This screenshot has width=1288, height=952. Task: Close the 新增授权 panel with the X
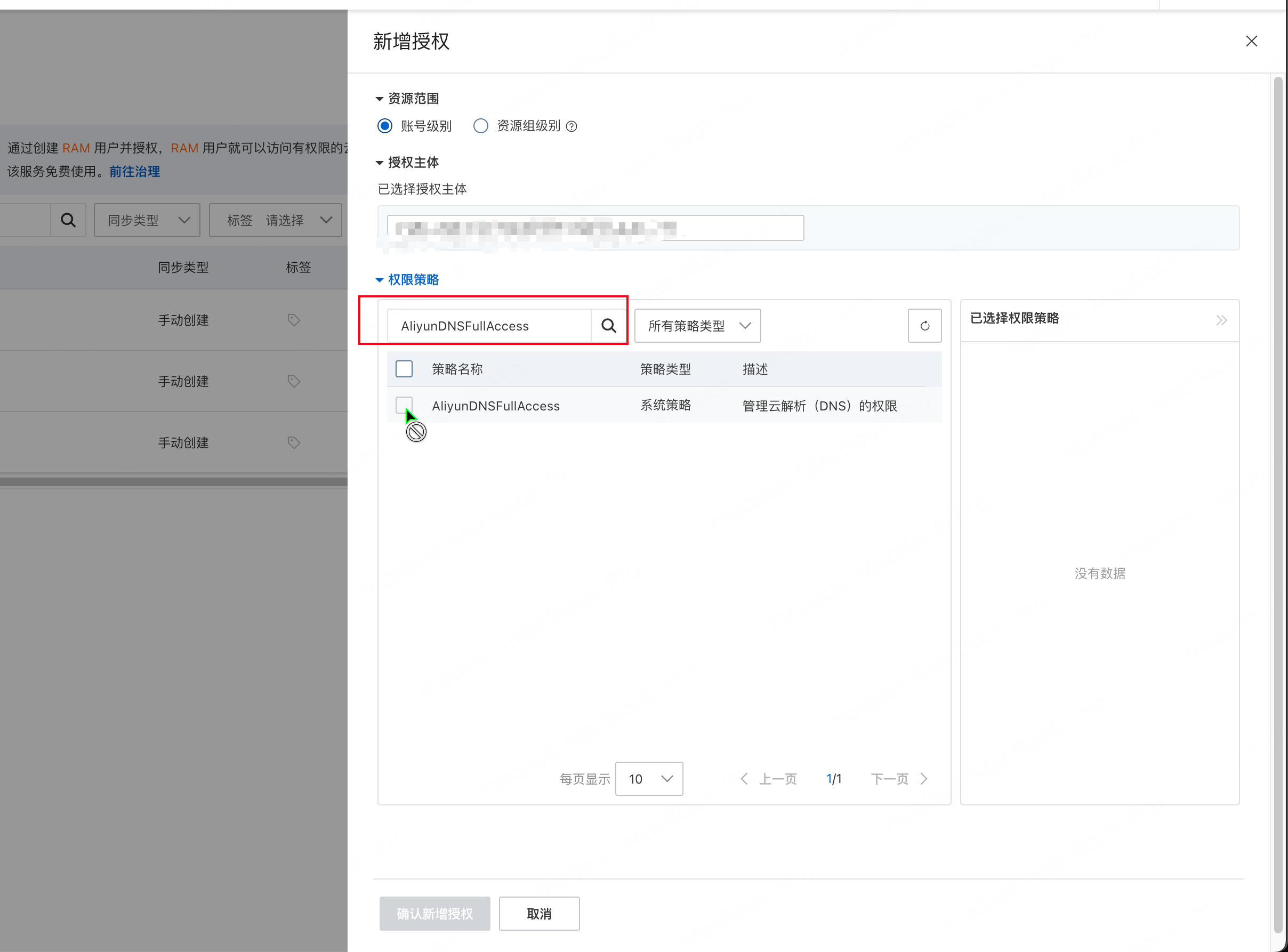(x=1251, y=41)
